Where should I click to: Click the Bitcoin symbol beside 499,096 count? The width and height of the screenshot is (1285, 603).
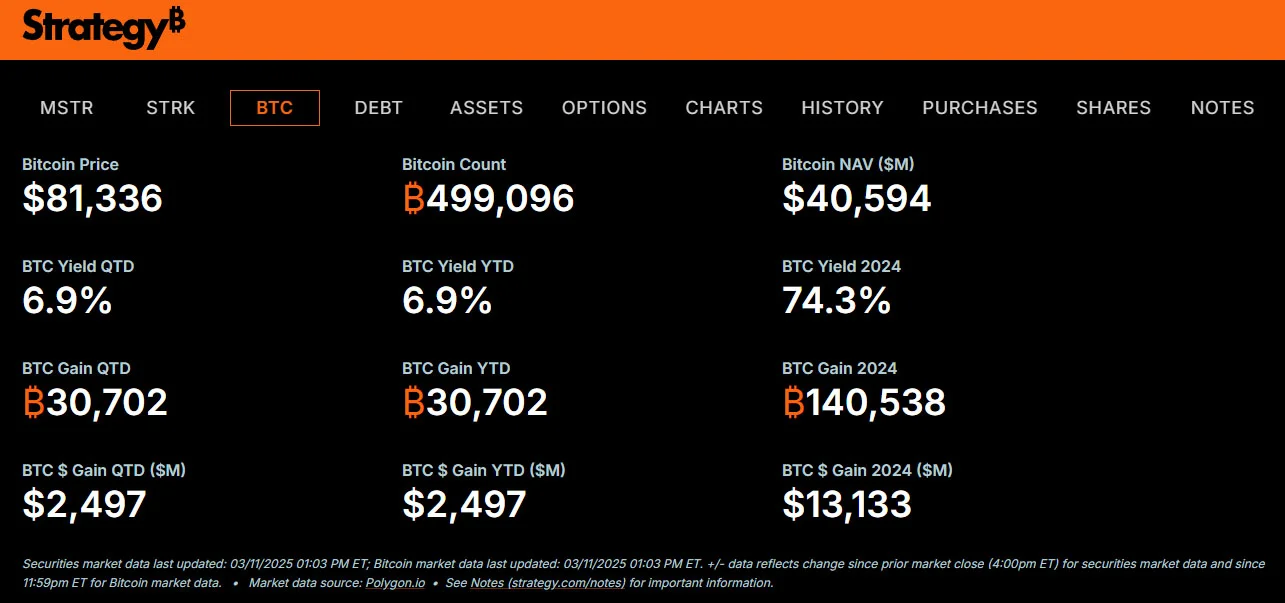click(414, 198)
